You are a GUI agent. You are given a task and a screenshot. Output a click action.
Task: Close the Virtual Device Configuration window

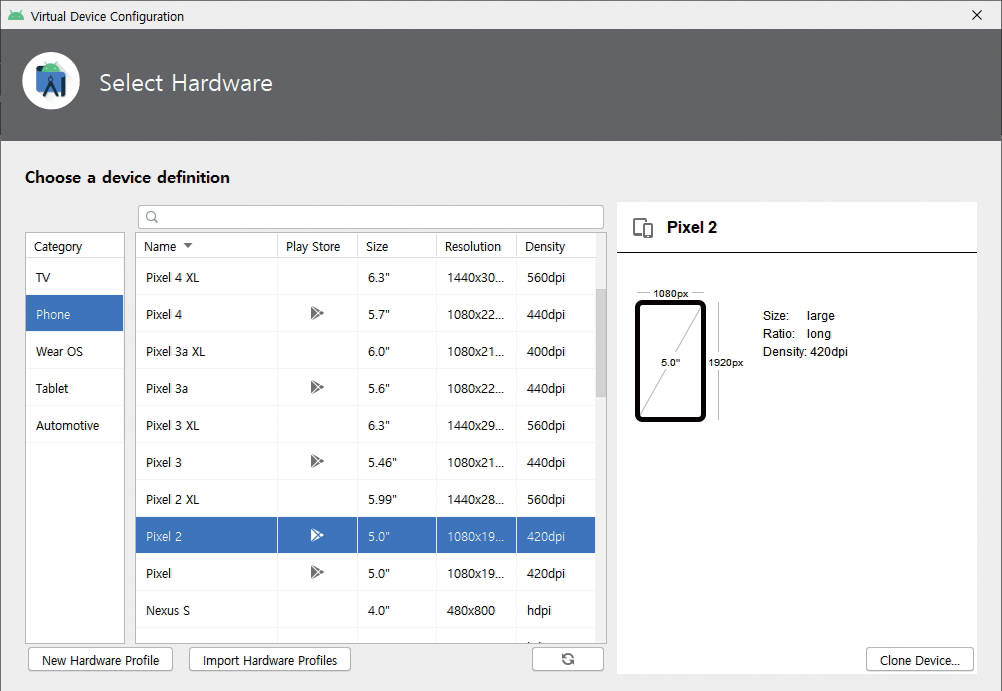click(x=976, y=15)
